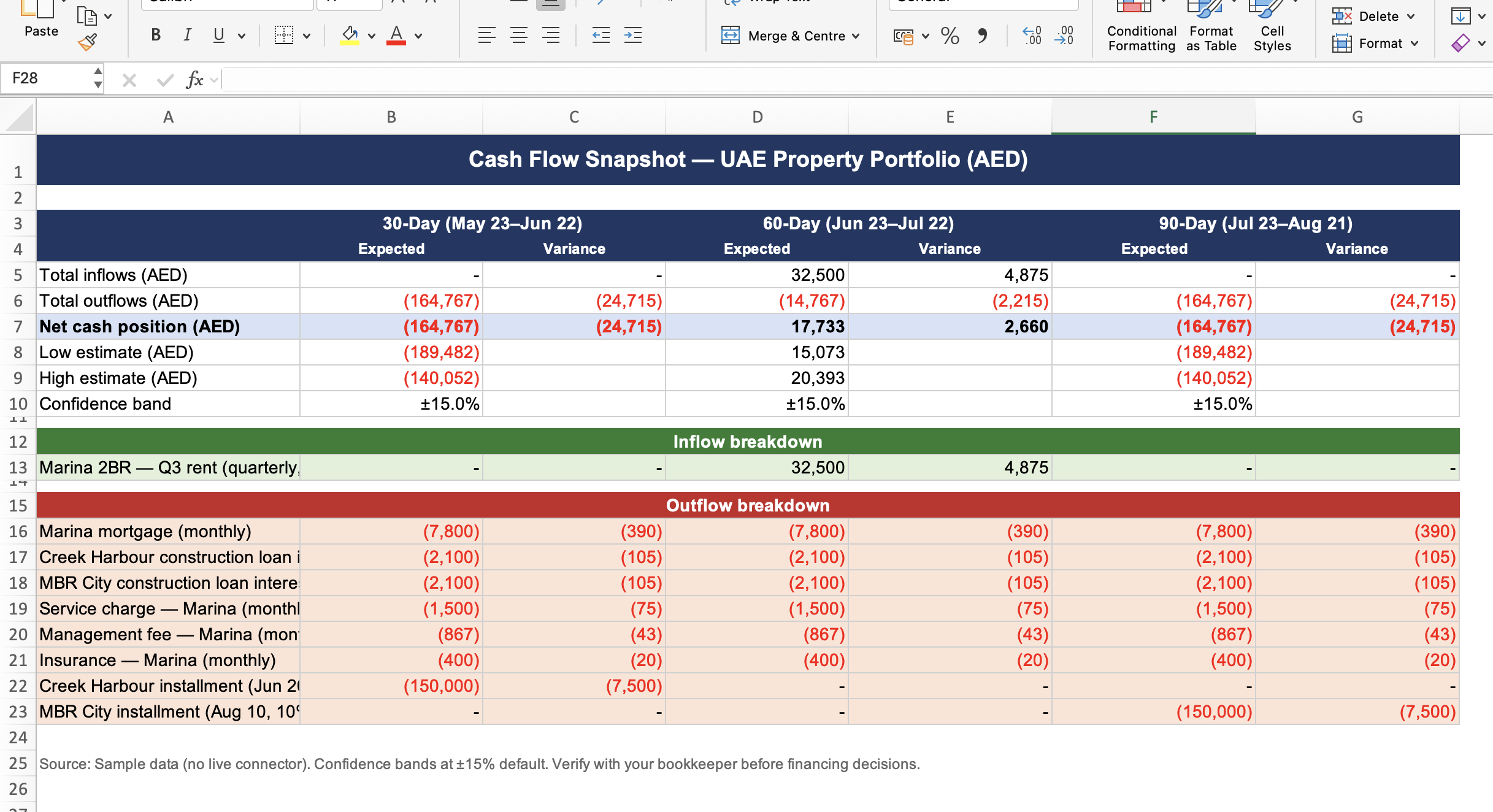Toggle Bold formatting
The height and width of the screenshot is (812, 1493).
point(156,36)
